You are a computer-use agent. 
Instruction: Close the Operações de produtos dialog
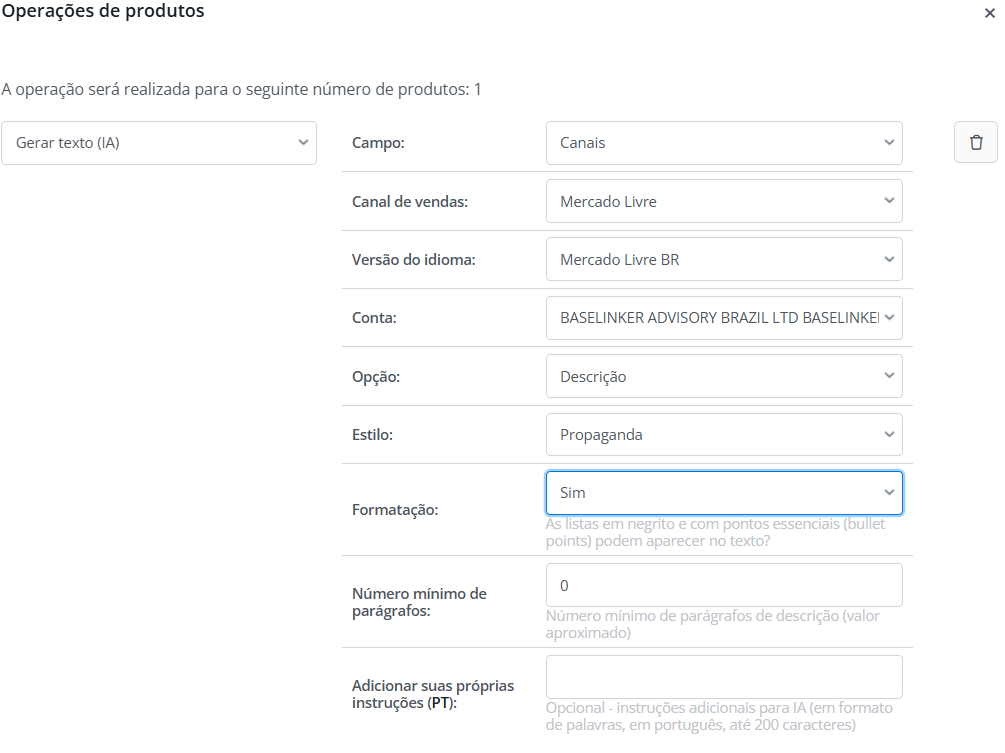point(989,13)
